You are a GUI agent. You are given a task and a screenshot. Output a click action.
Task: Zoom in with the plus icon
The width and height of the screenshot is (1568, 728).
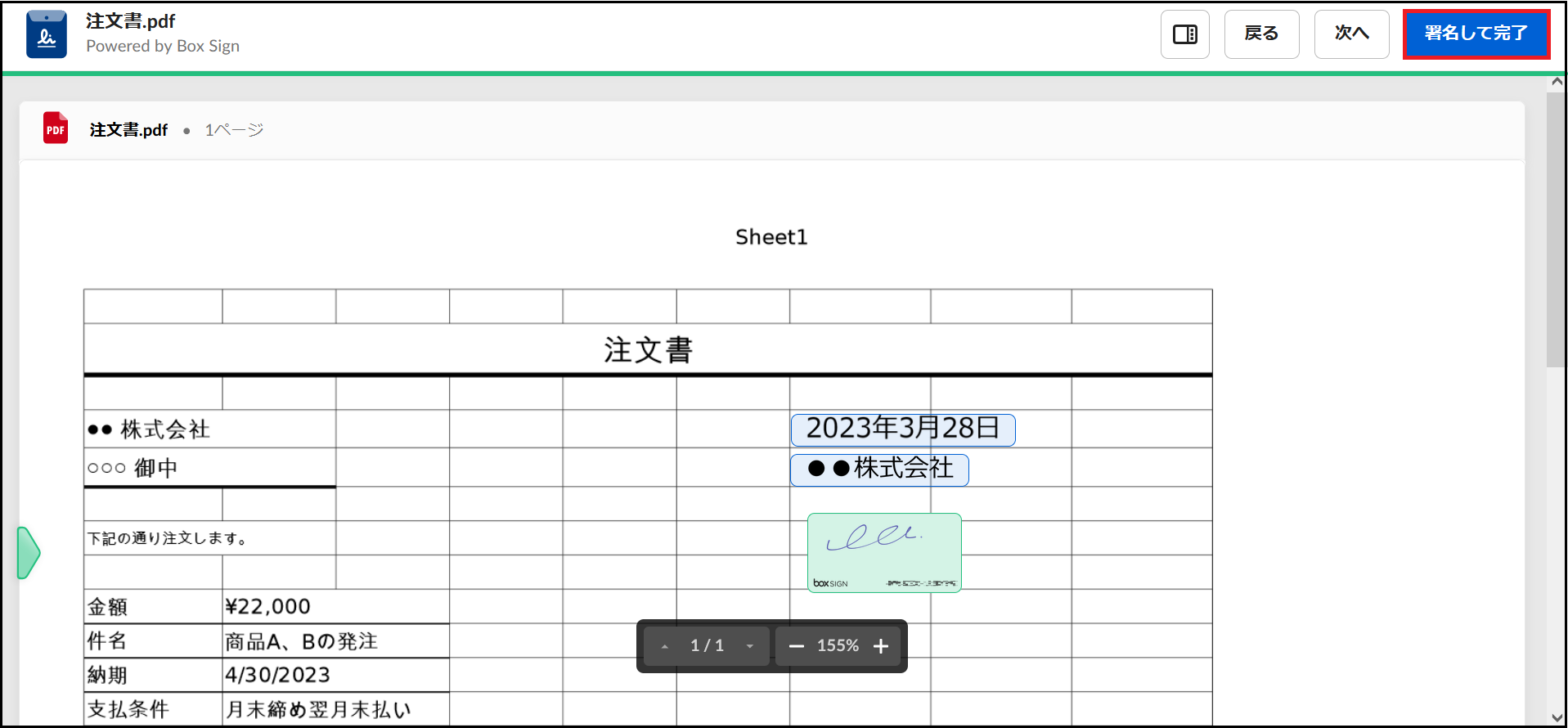pyautogui.click(x=881, y=646)
